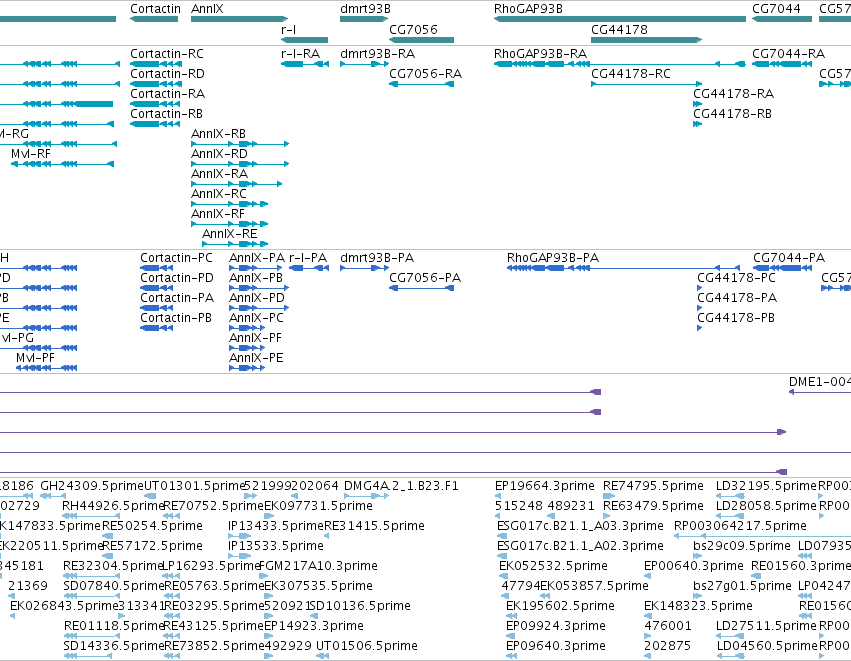Select the AnnIX-RA transcript label
Image resolution: width=851 pixels, height=661 pixels.
tap(219, 174)
